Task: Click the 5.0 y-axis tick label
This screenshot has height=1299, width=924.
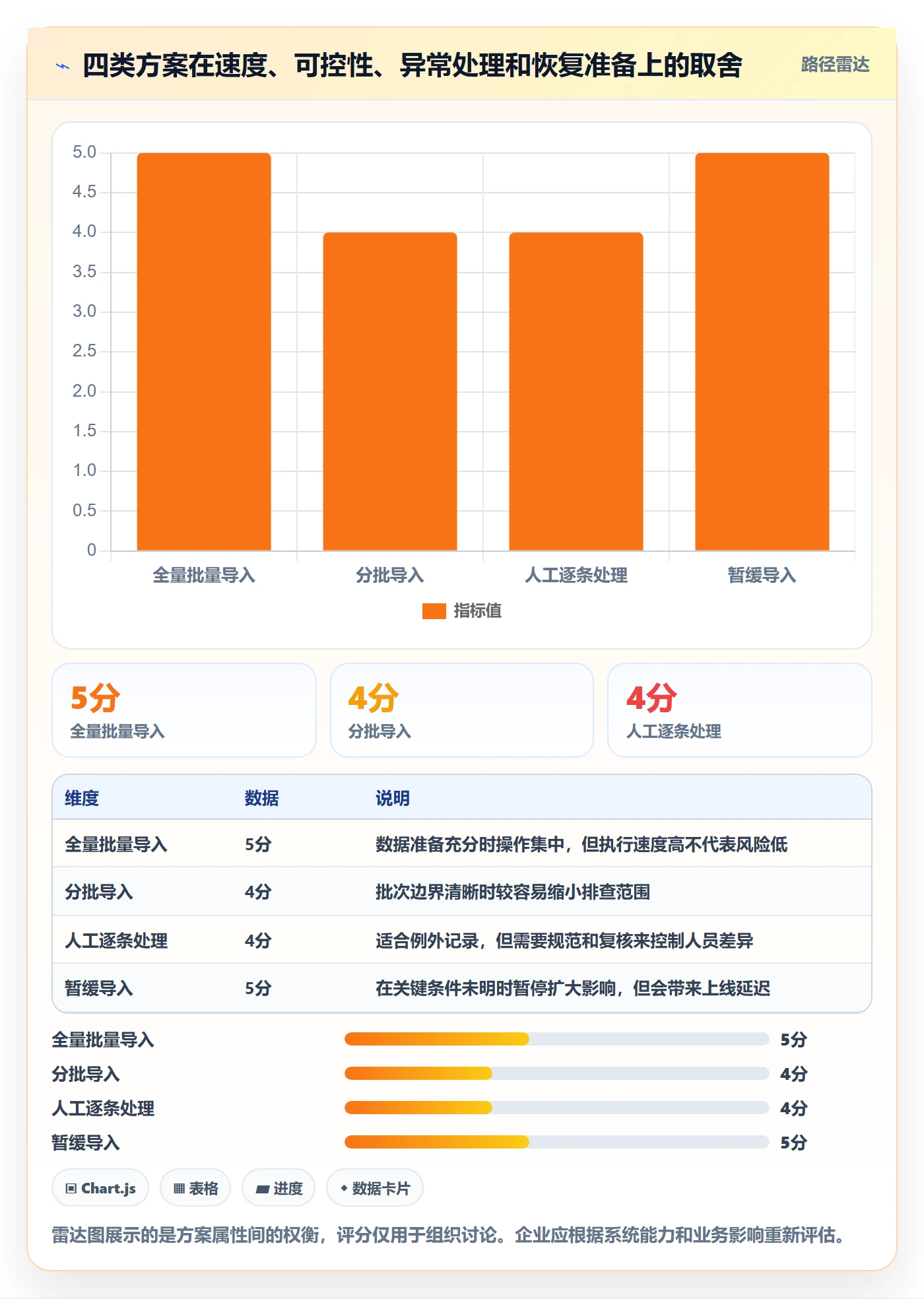Action: (x=84, y=152)
